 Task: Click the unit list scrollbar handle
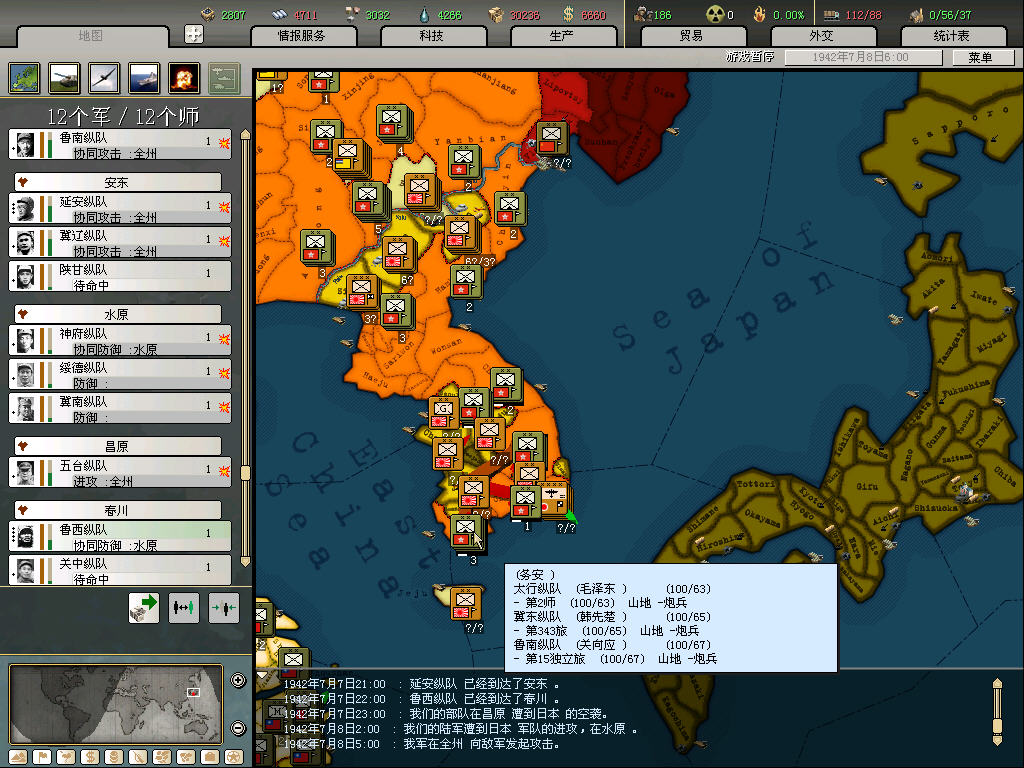(x=246, y=473)
